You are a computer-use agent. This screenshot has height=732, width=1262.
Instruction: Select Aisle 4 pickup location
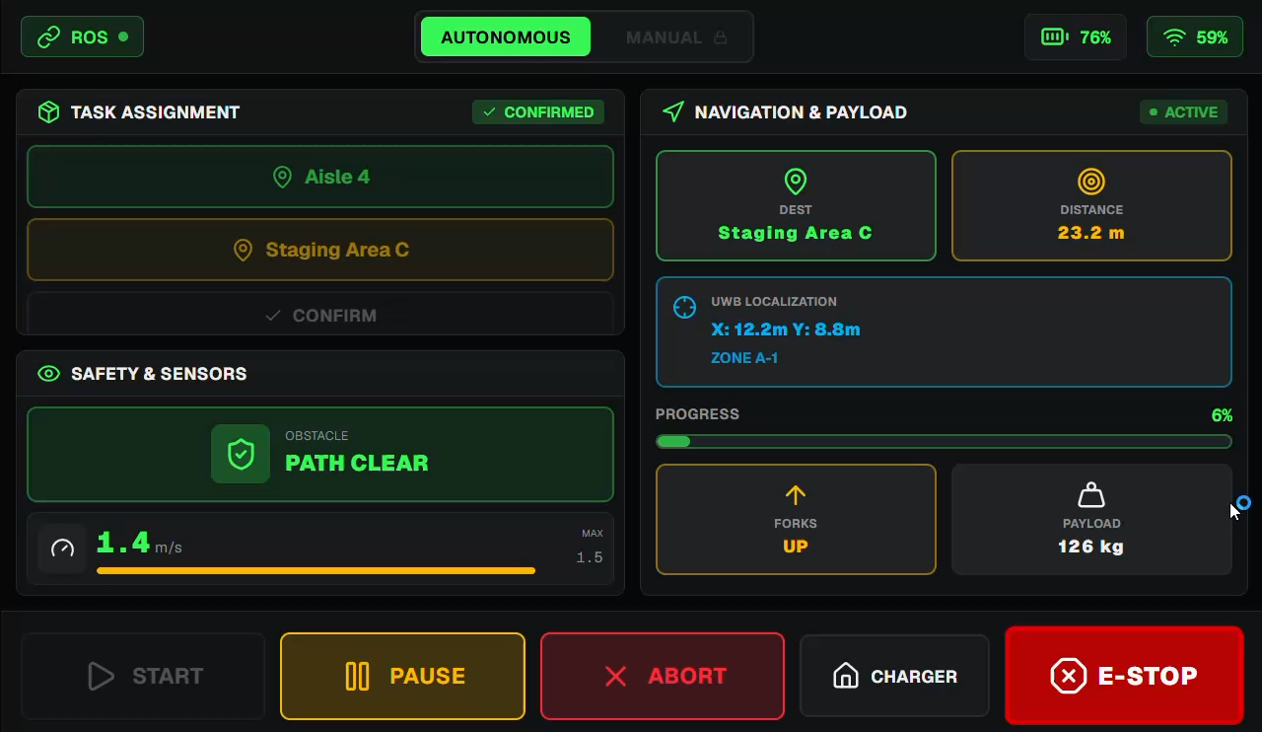320,177
